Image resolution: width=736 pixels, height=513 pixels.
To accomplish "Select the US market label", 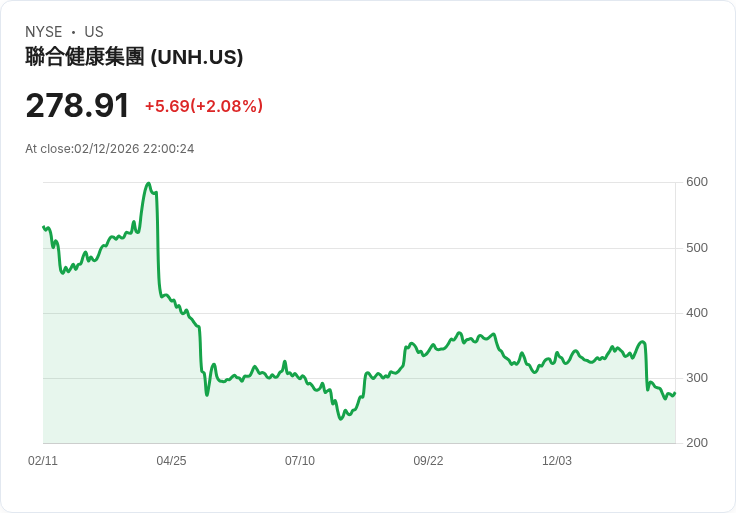I will pos(94,32).
